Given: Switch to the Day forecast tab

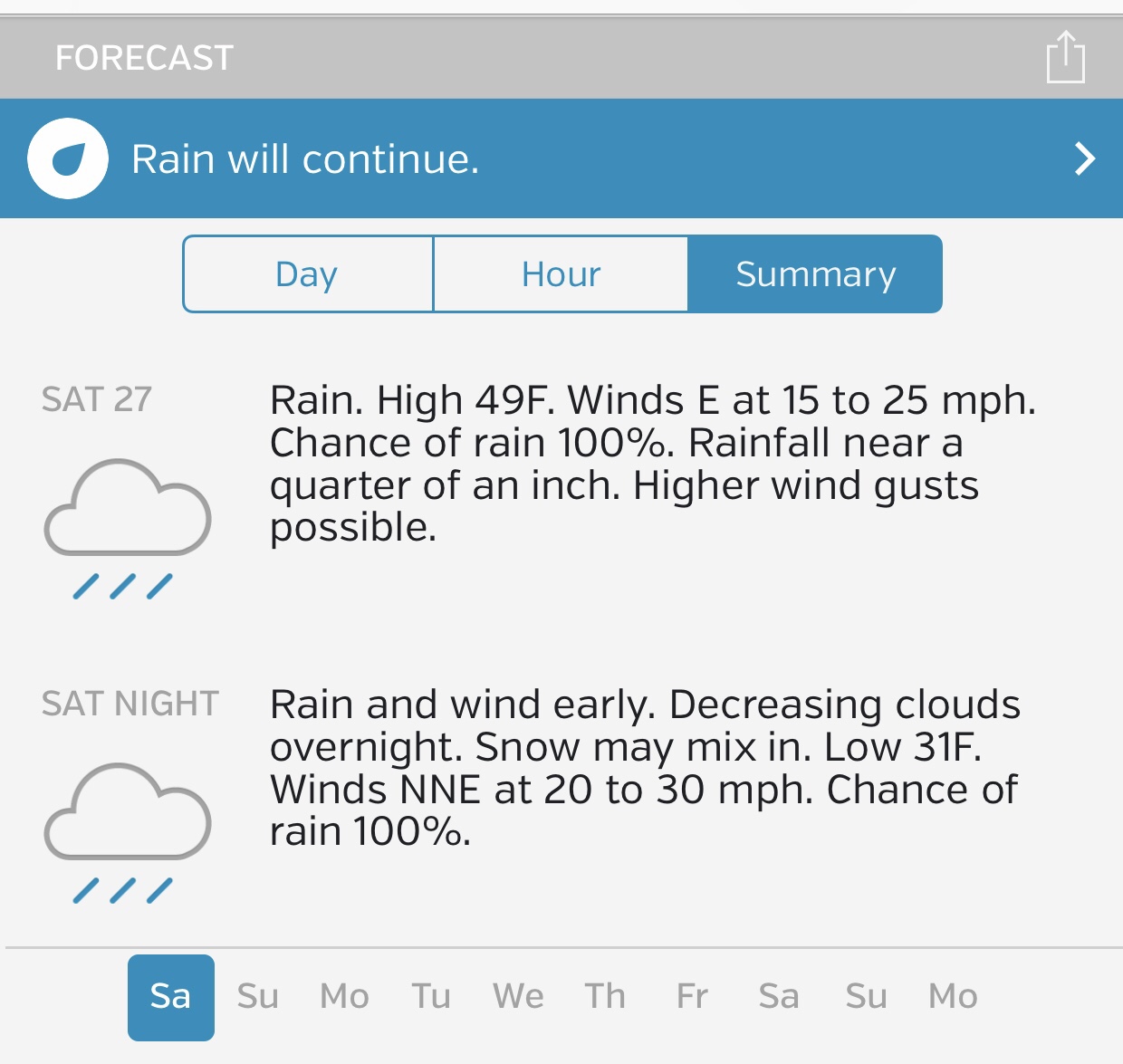Looking at the screenshot, I should tap(307, 274).
